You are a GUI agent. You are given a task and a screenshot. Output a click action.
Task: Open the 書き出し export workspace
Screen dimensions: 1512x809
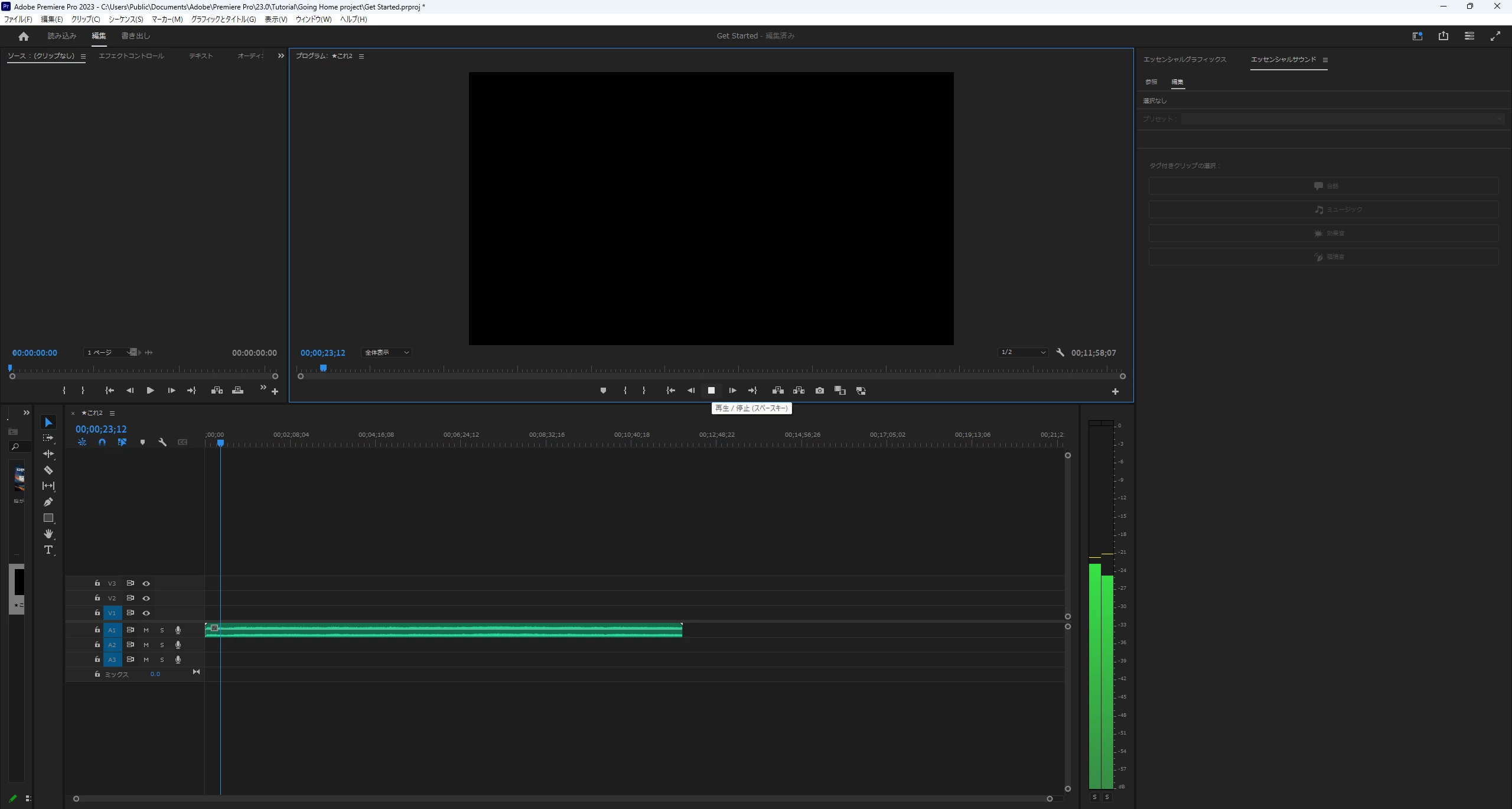coord(136,36)
